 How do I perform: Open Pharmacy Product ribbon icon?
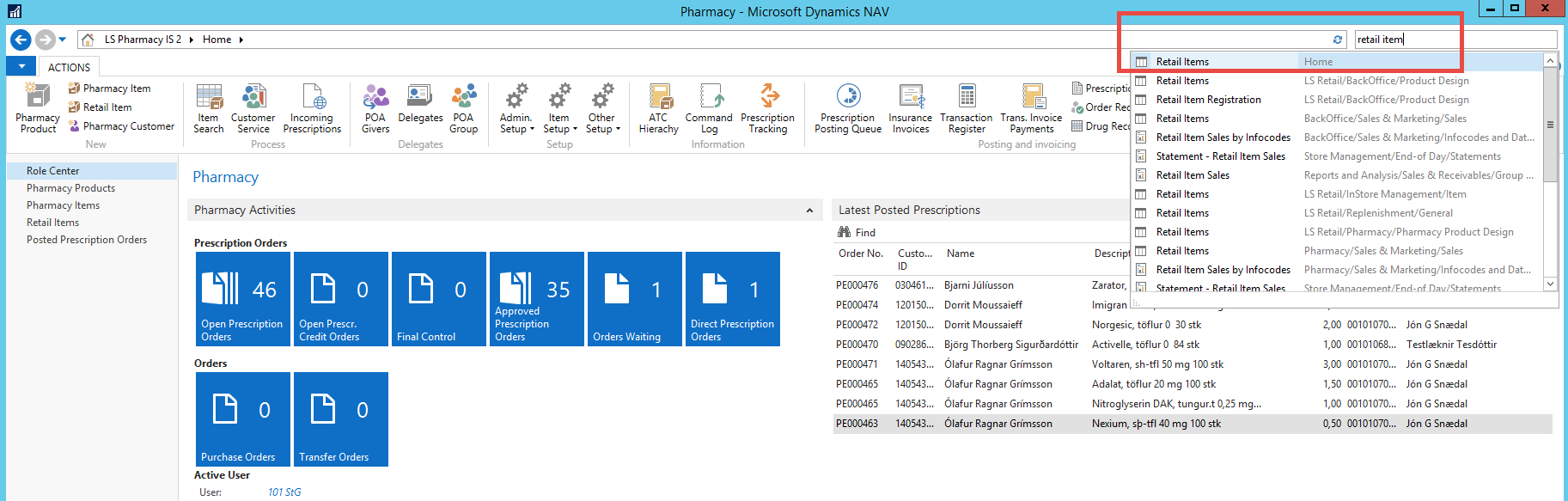point(38,108)
